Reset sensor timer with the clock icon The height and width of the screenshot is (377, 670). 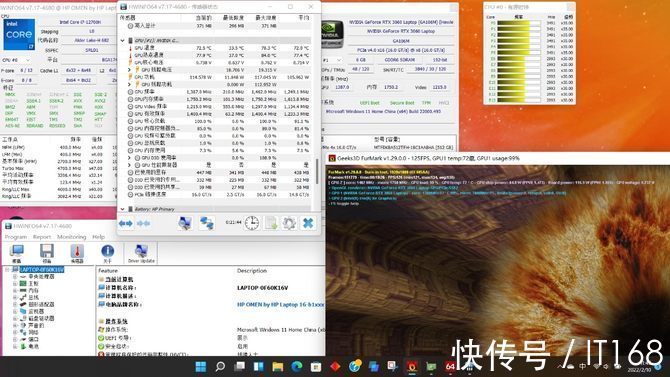click(x=252, y=223)
